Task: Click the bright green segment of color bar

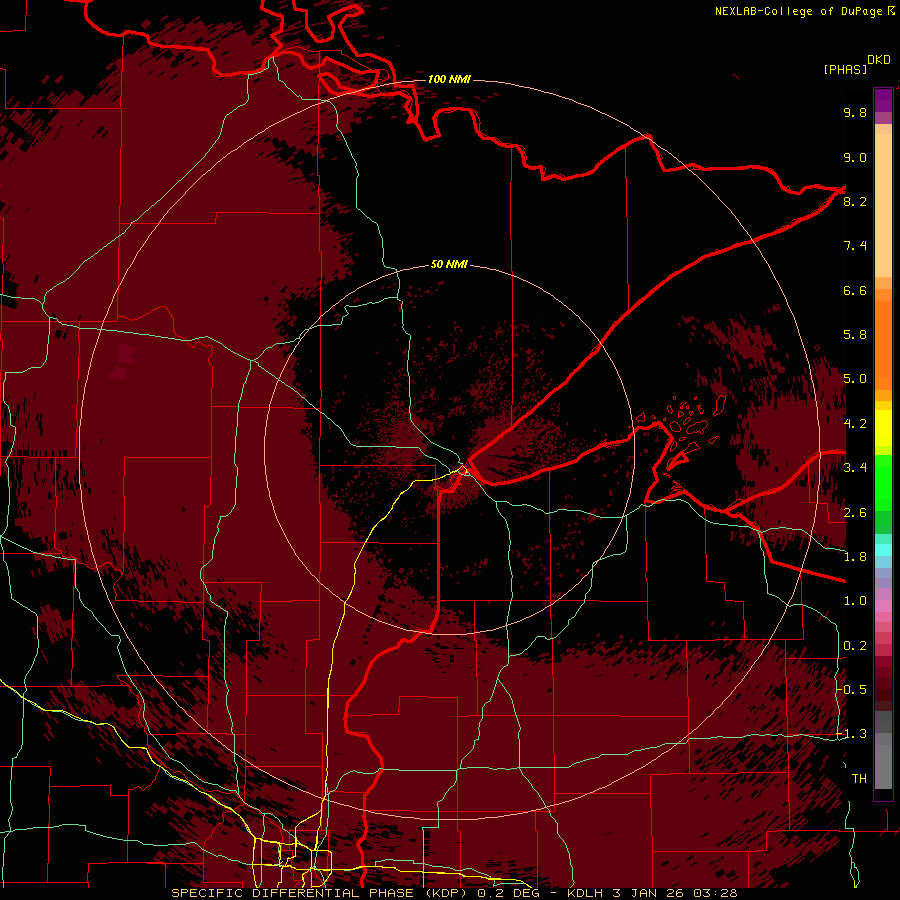Action: click(x=883, y=481)
